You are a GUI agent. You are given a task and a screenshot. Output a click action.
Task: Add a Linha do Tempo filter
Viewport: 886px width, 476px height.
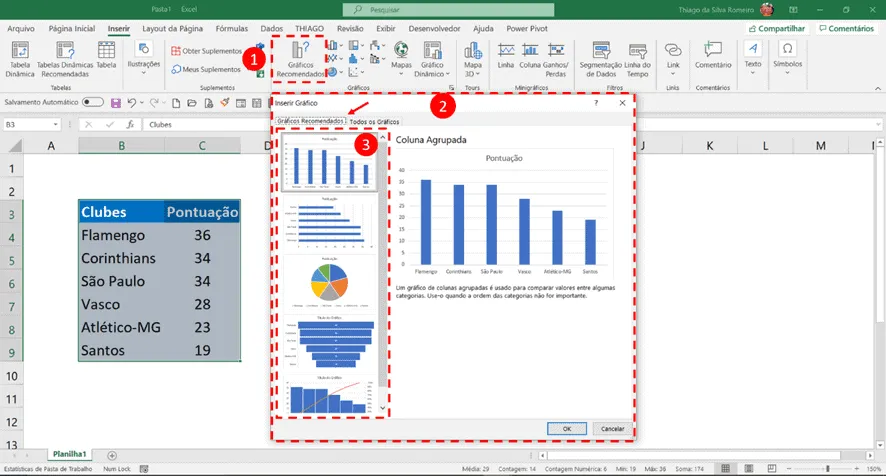point(637,59)
